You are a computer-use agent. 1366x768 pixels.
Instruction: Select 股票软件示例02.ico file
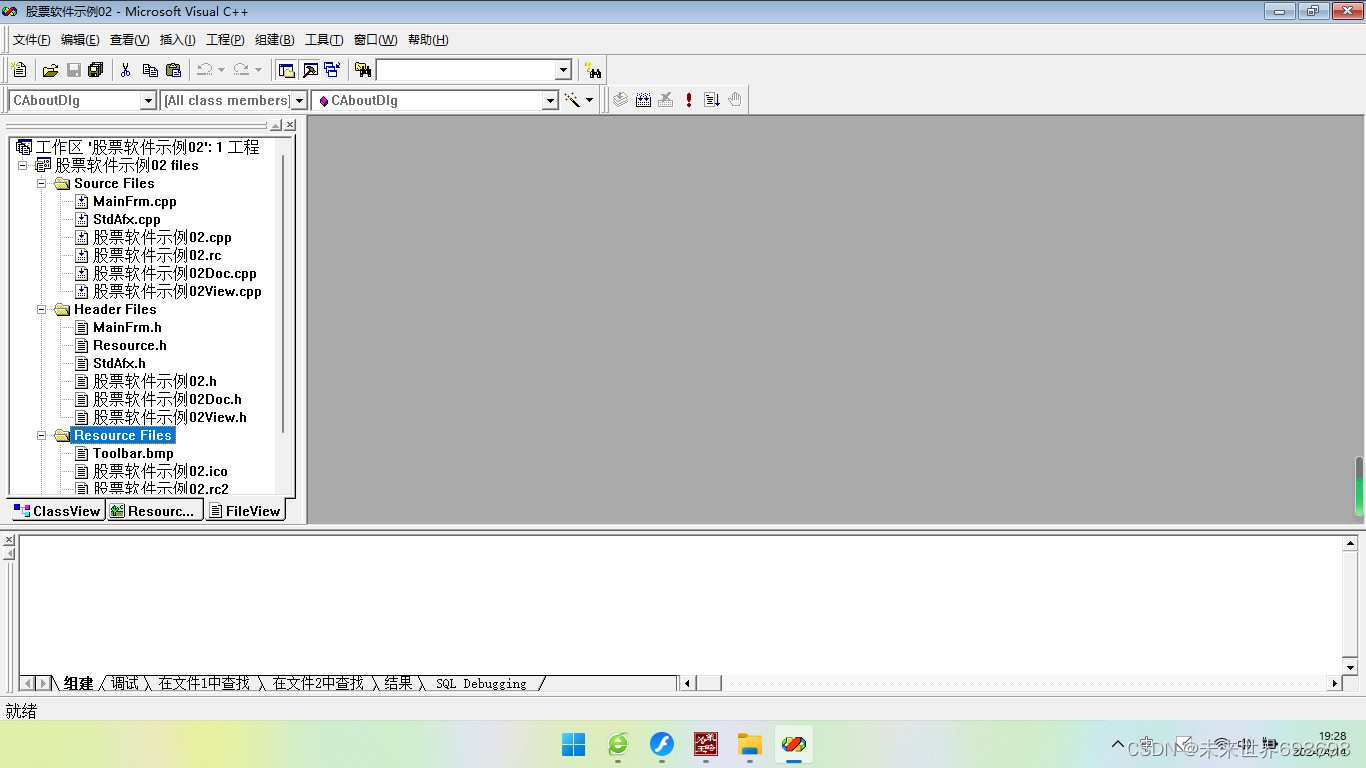161,472
